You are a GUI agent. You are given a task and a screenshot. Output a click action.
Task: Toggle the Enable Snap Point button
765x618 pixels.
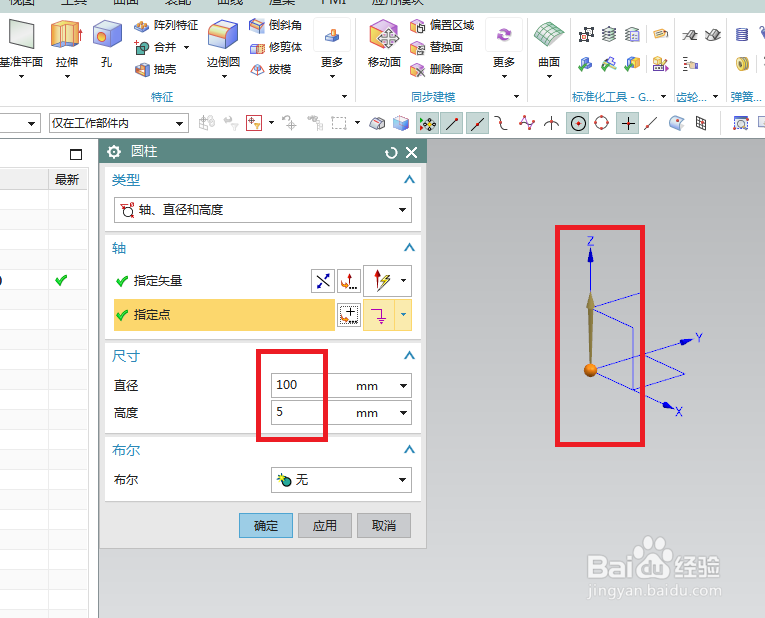click(x=427, y=123)
